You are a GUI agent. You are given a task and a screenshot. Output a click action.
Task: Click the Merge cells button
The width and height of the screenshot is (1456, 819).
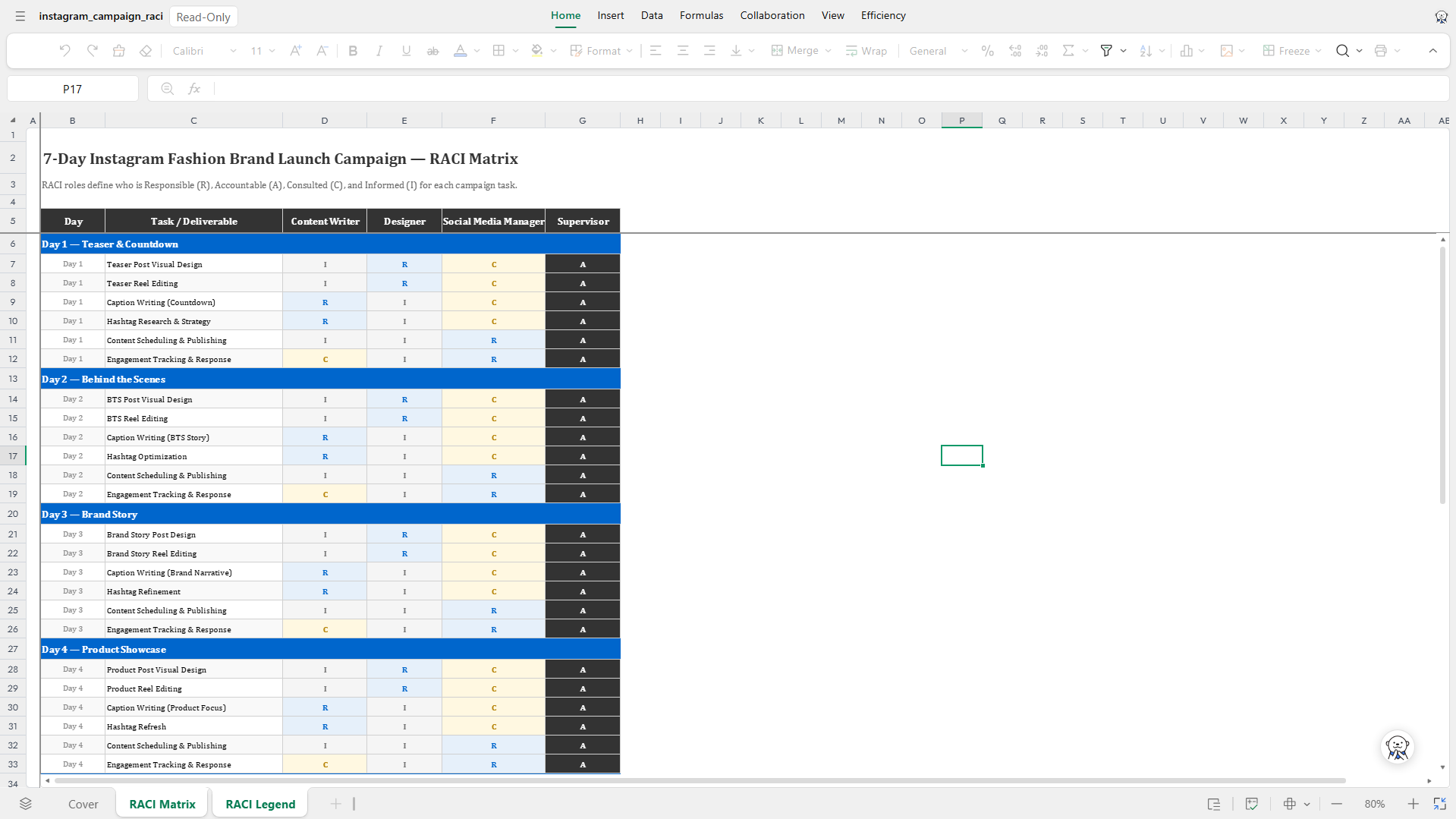coord(795,51)
